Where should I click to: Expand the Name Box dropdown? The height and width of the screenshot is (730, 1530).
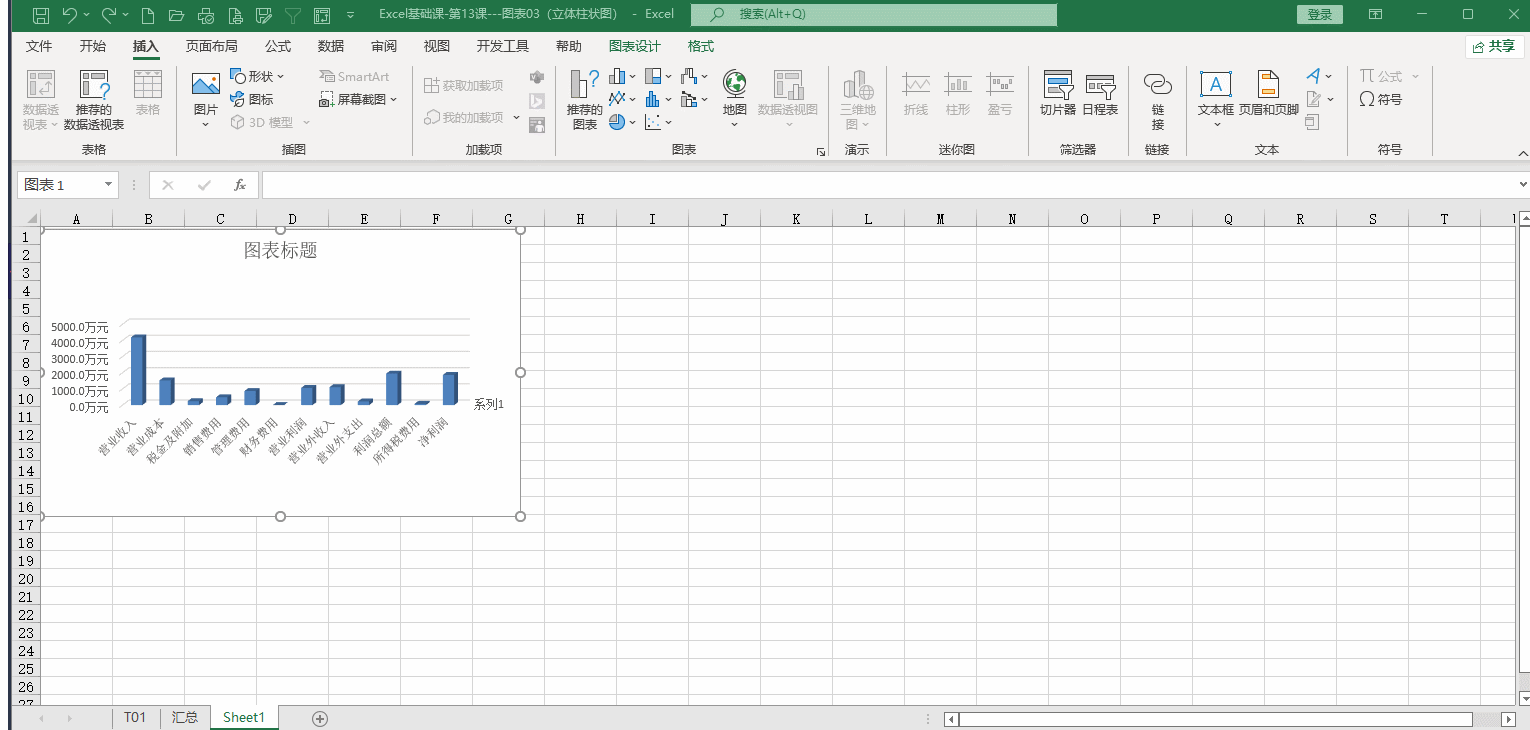click(x=108, y=185)
